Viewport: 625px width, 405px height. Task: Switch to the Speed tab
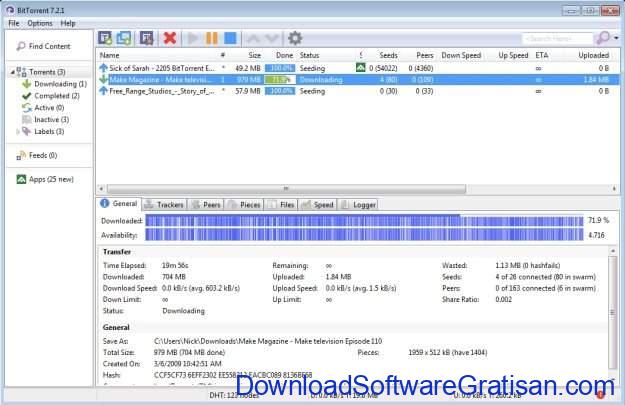pyautogui.click(x=318, y=205)
